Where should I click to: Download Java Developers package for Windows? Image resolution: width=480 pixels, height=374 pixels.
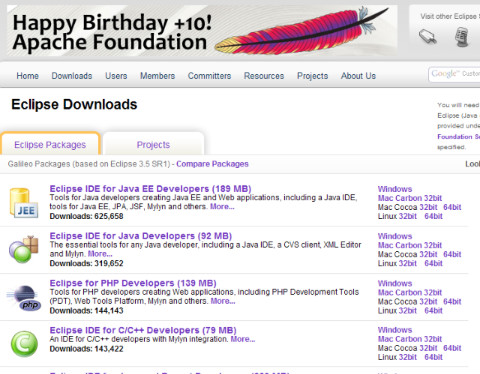coord(395,236)
